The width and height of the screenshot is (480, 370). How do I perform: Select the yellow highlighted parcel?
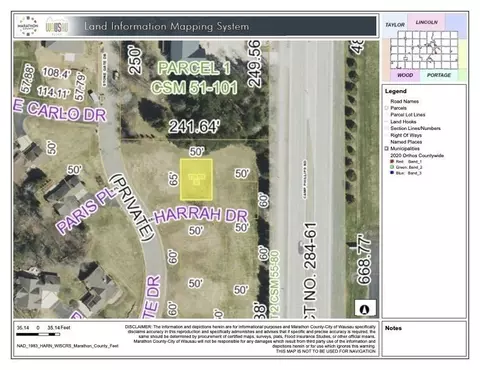(x=196, y=179)
